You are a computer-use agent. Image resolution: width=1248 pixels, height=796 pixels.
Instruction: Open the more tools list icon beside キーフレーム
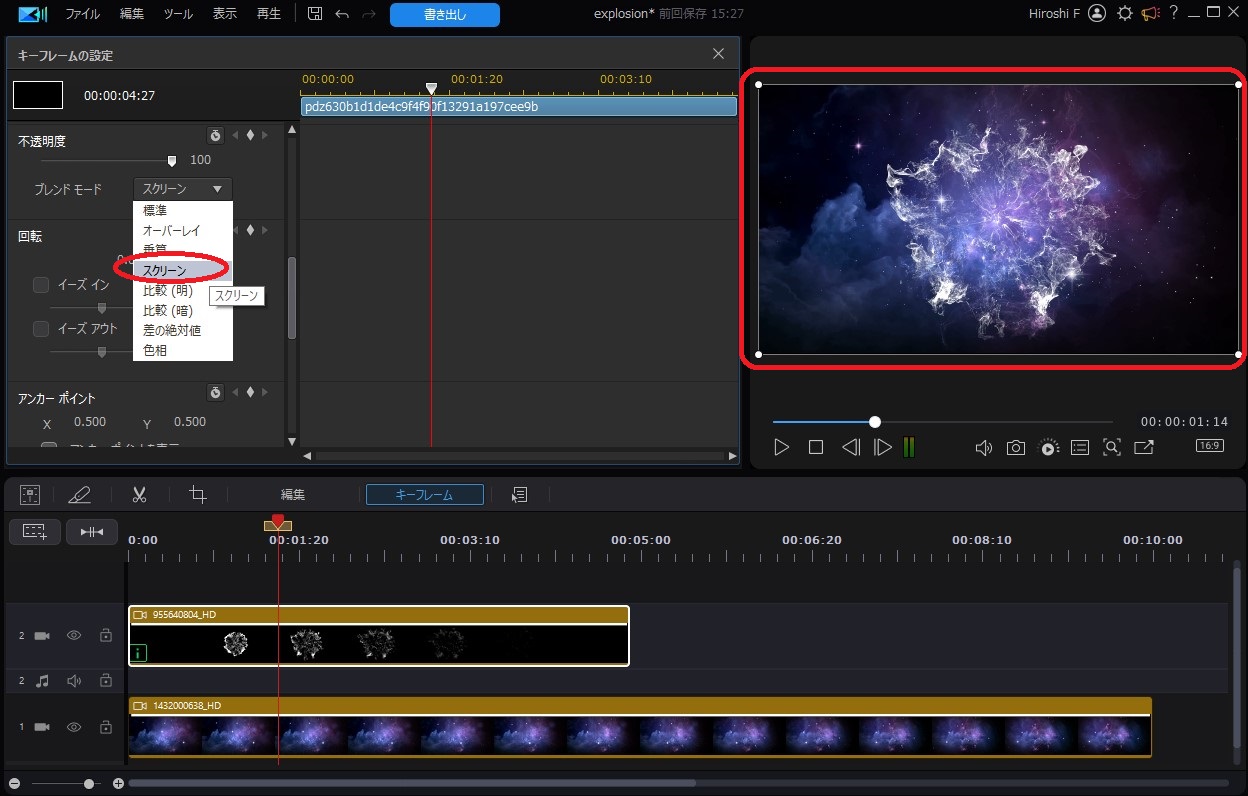tap(519, 494)
